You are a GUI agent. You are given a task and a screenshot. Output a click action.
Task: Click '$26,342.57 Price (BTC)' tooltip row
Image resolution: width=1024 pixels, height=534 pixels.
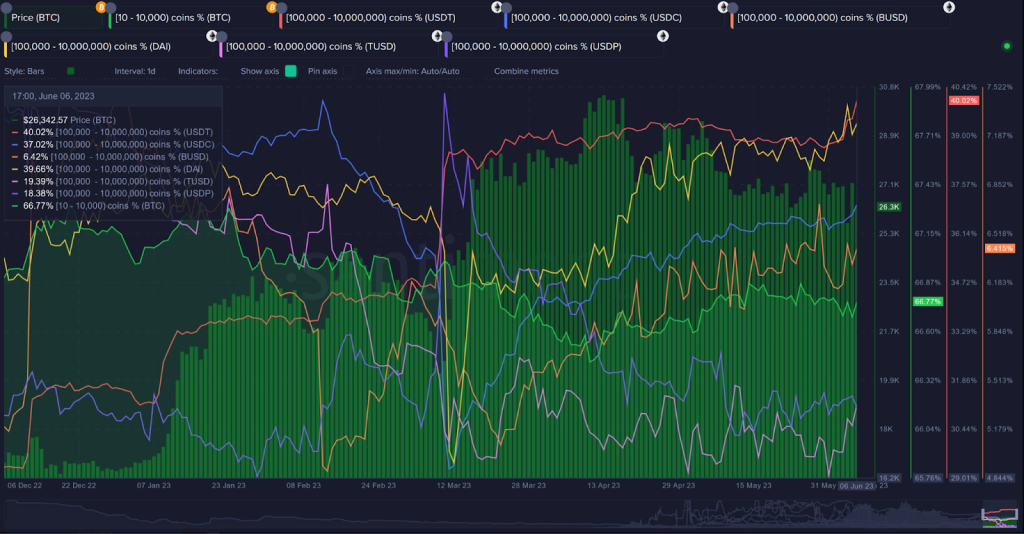click(x=69, y=120)
